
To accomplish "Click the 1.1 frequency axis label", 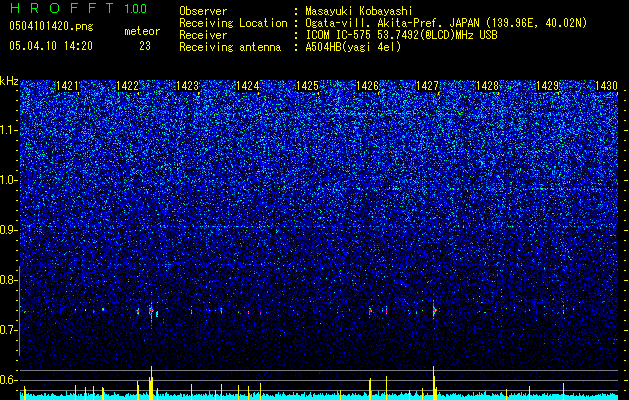I will [x=8, y=130].
